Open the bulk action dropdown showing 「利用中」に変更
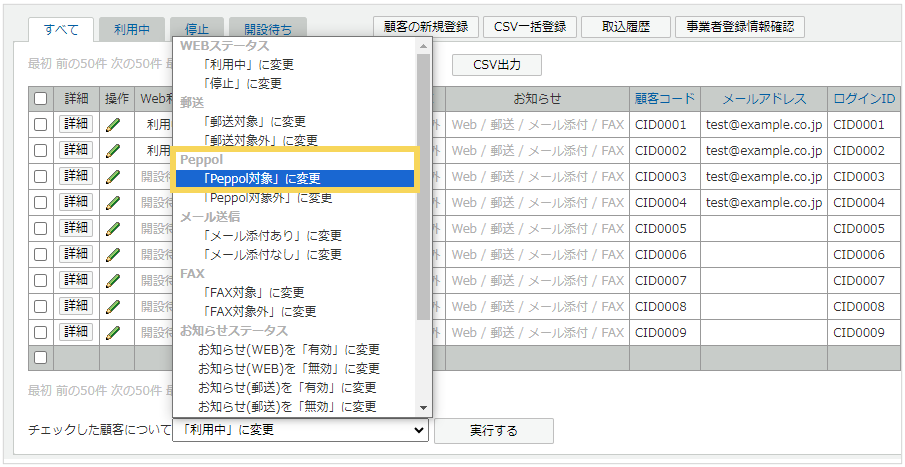The width and height of the screenshot is (905, 467). [300, 430]
